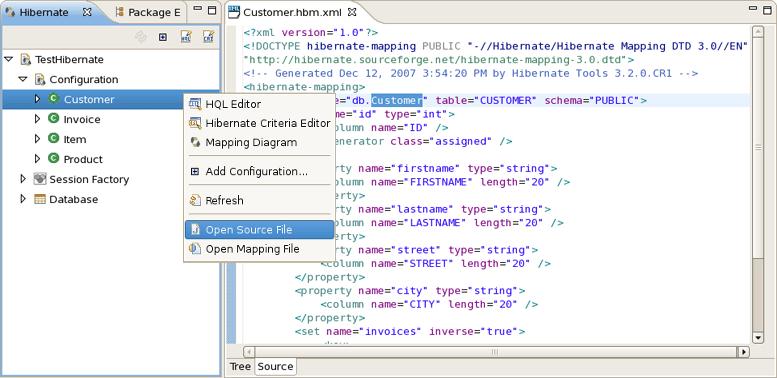Click the Package Explorer tab icon

click(119, 12)
